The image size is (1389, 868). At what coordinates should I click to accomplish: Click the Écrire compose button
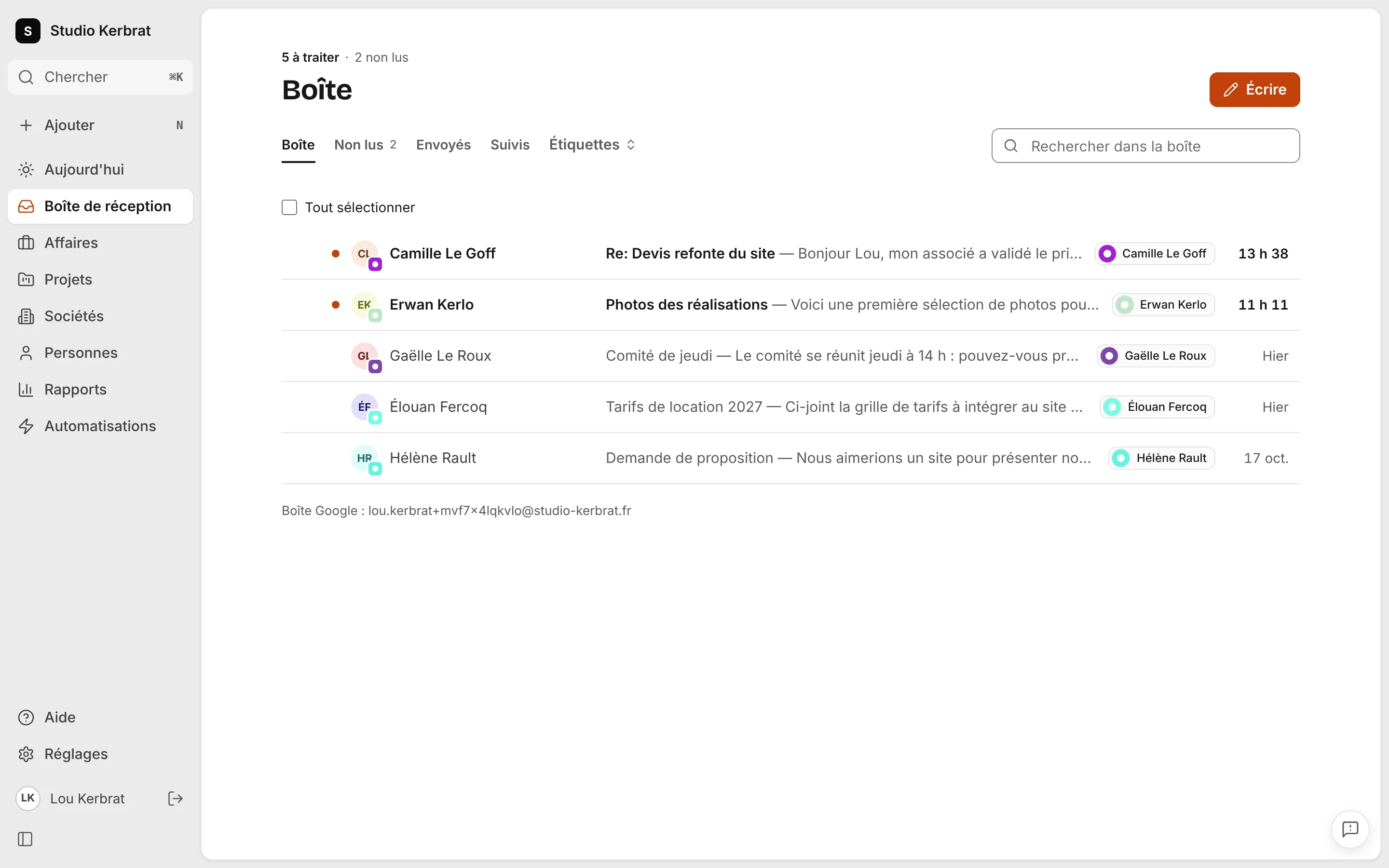[x=1254, y=90]
